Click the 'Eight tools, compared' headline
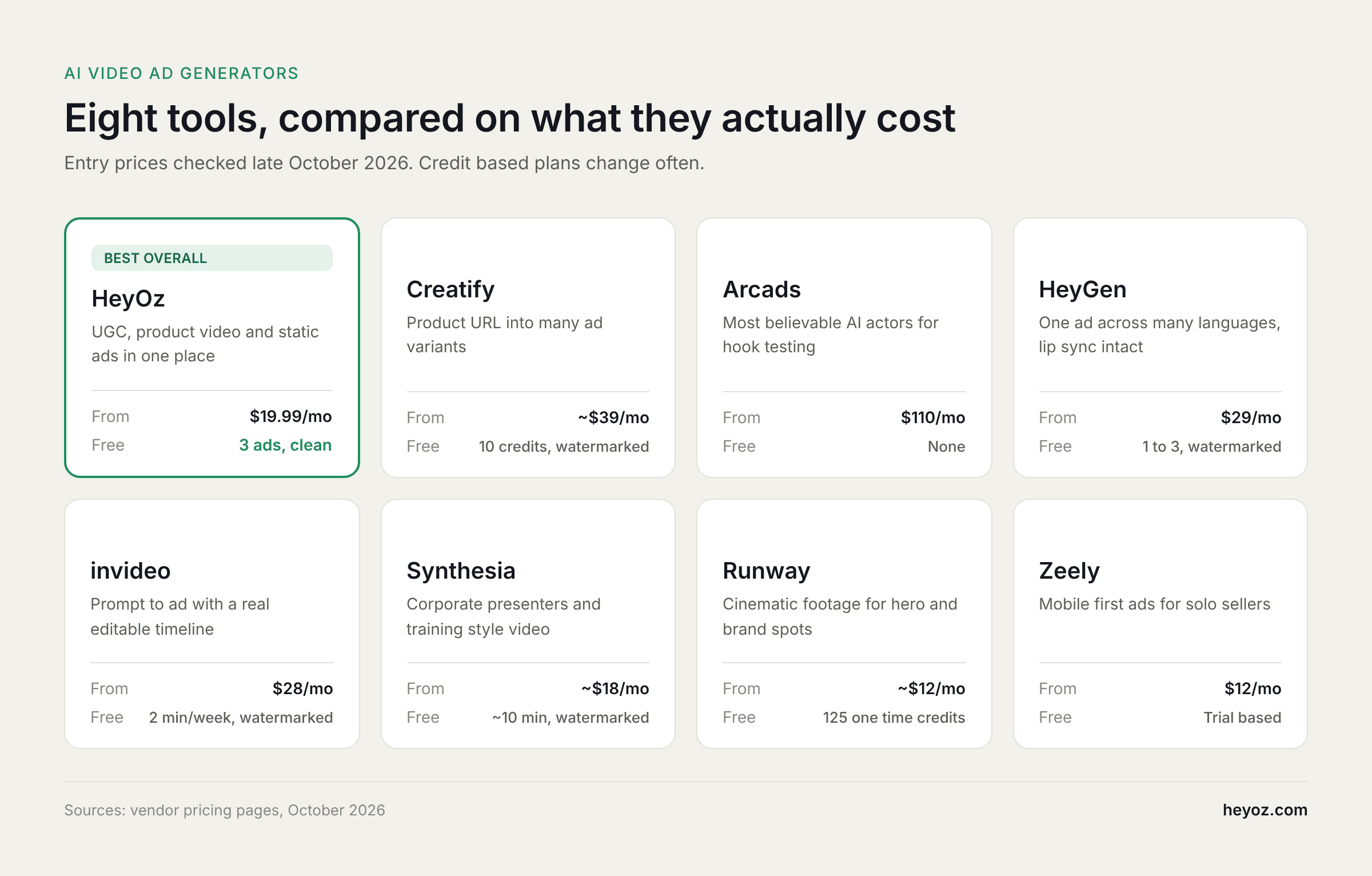 pos(509,118)
